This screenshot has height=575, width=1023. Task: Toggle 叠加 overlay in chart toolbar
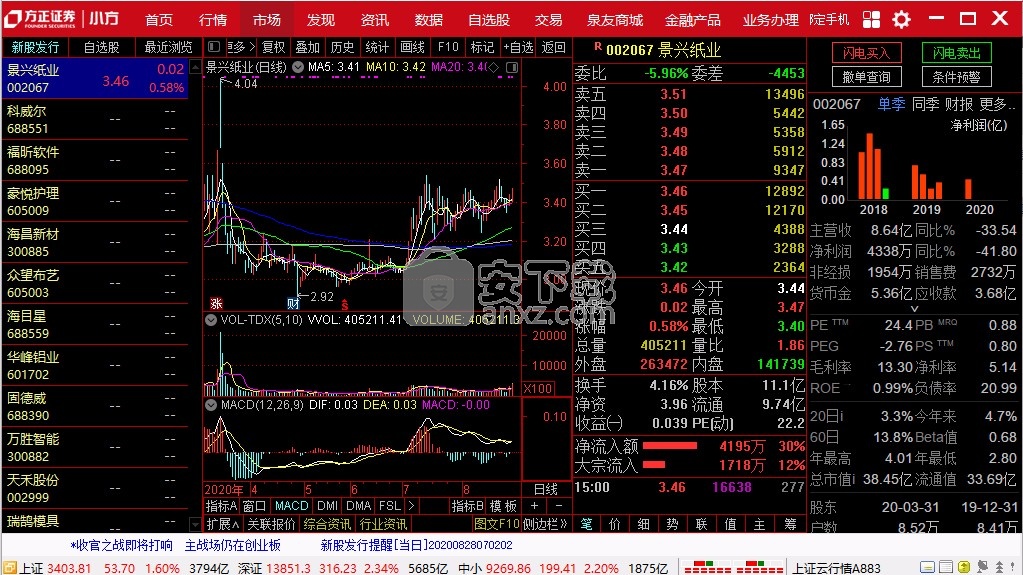click(307, 47)
